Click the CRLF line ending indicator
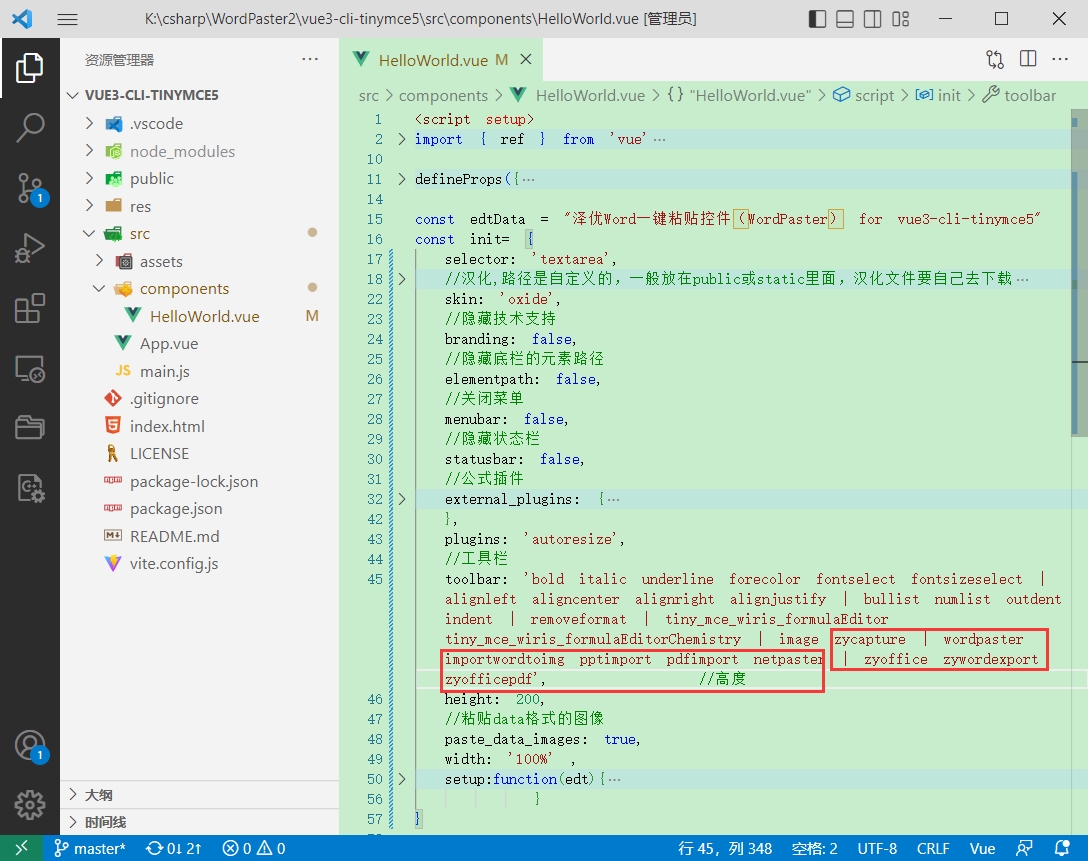This screenshot has height=861, width=1088. click(933, 848)
